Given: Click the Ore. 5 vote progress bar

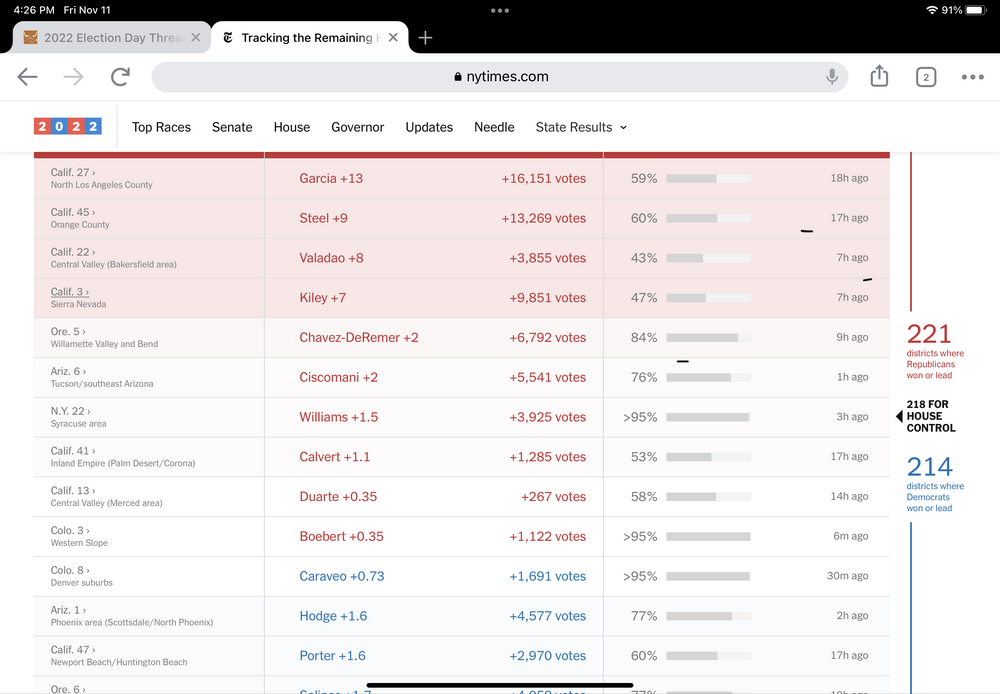Looking at the screenshot, I should click(708, 338).
